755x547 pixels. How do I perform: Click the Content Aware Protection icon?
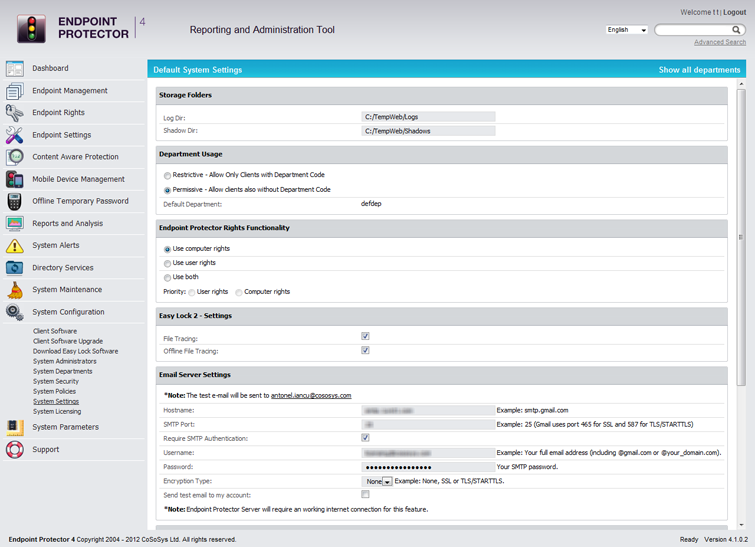(14, 157)
